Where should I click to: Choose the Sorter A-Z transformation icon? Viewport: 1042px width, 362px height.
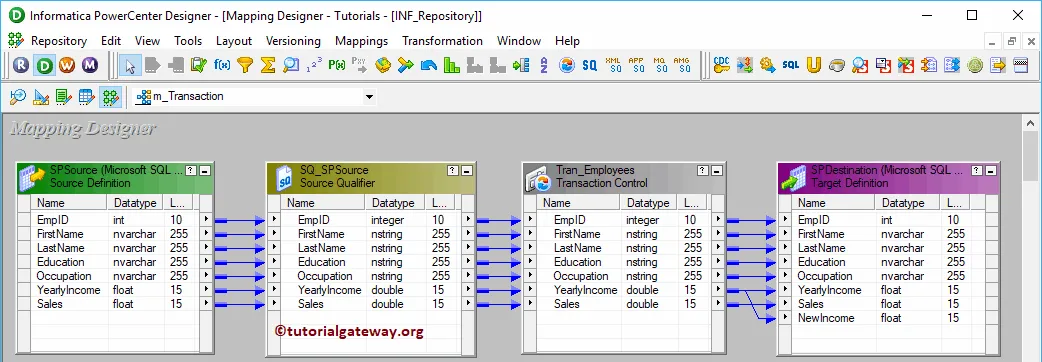click(x=544, y=65)
